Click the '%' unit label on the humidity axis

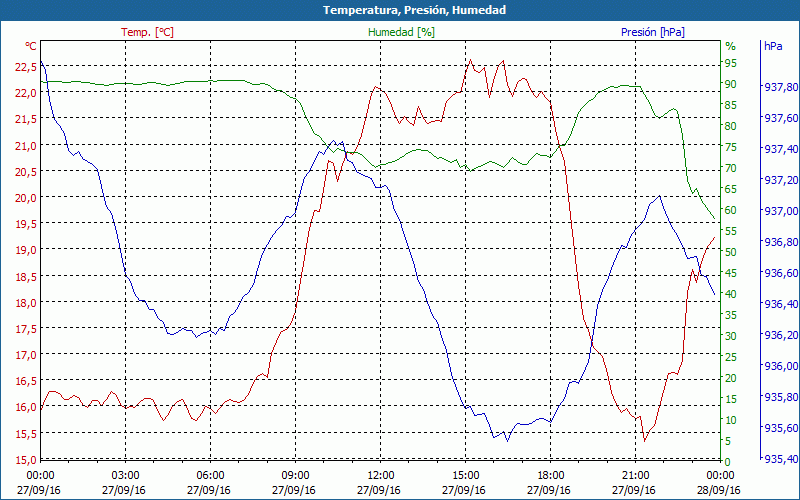coord(731,46)
